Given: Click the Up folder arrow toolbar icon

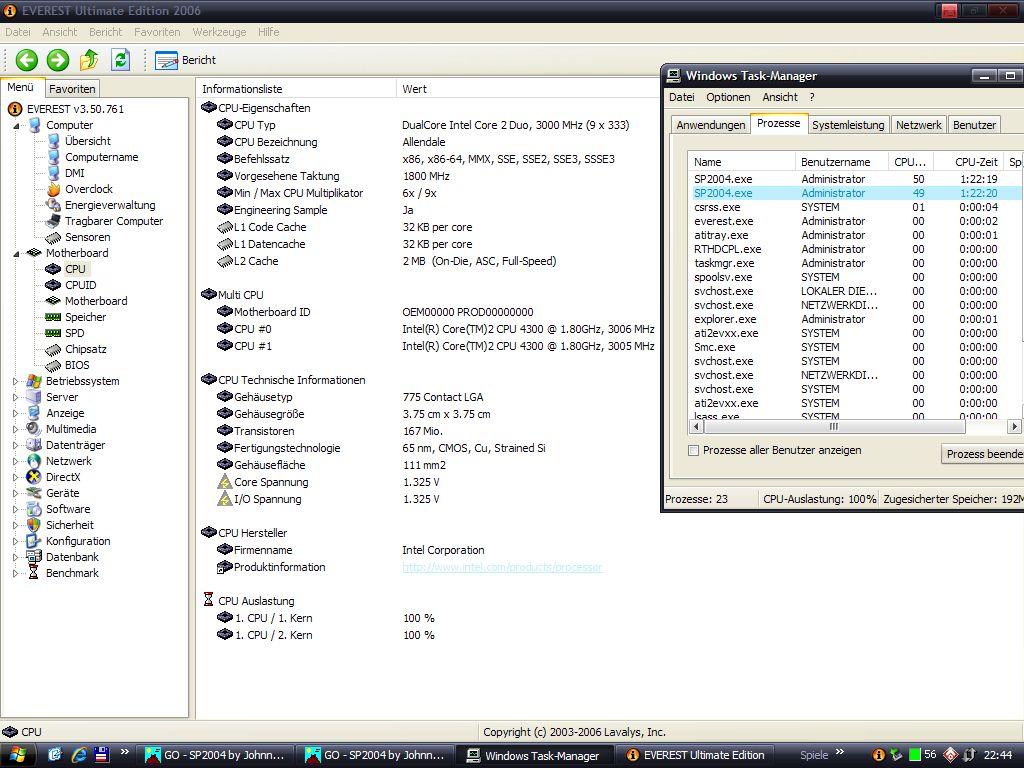Looking at the screenshot, I should click(89, 60).
